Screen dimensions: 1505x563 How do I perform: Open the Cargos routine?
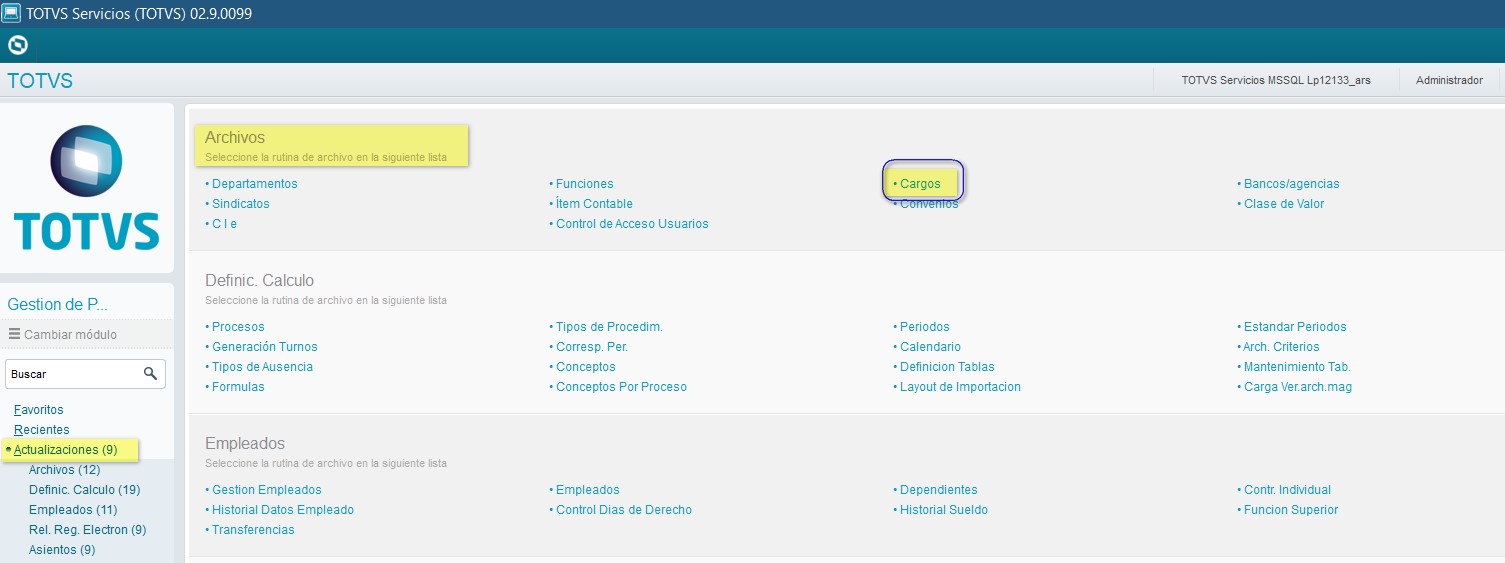(x=920, y=184)
